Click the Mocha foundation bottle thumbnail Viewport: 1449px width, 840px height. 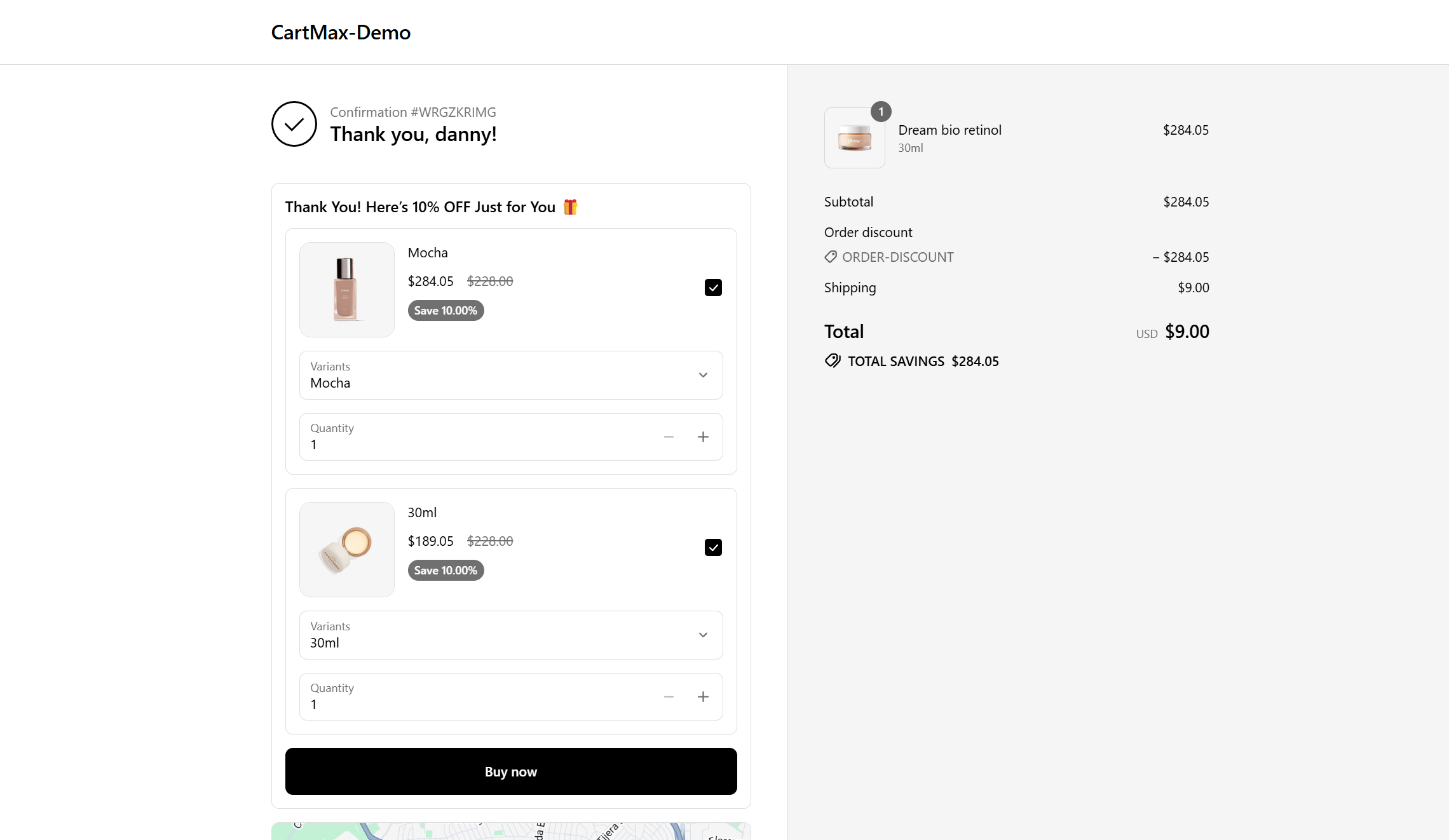347,290
